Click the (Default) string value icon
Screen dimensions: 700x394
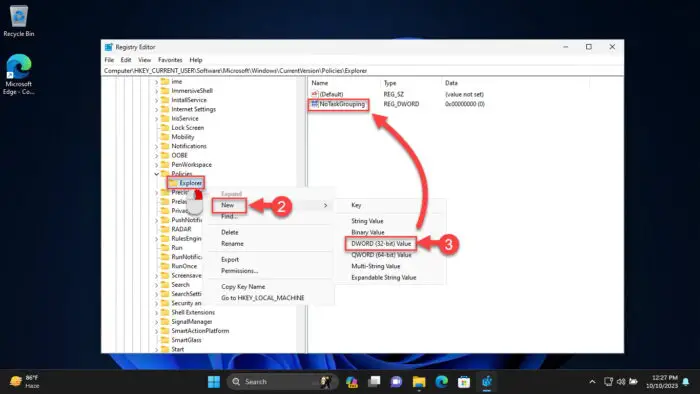[x=315, y=94]
